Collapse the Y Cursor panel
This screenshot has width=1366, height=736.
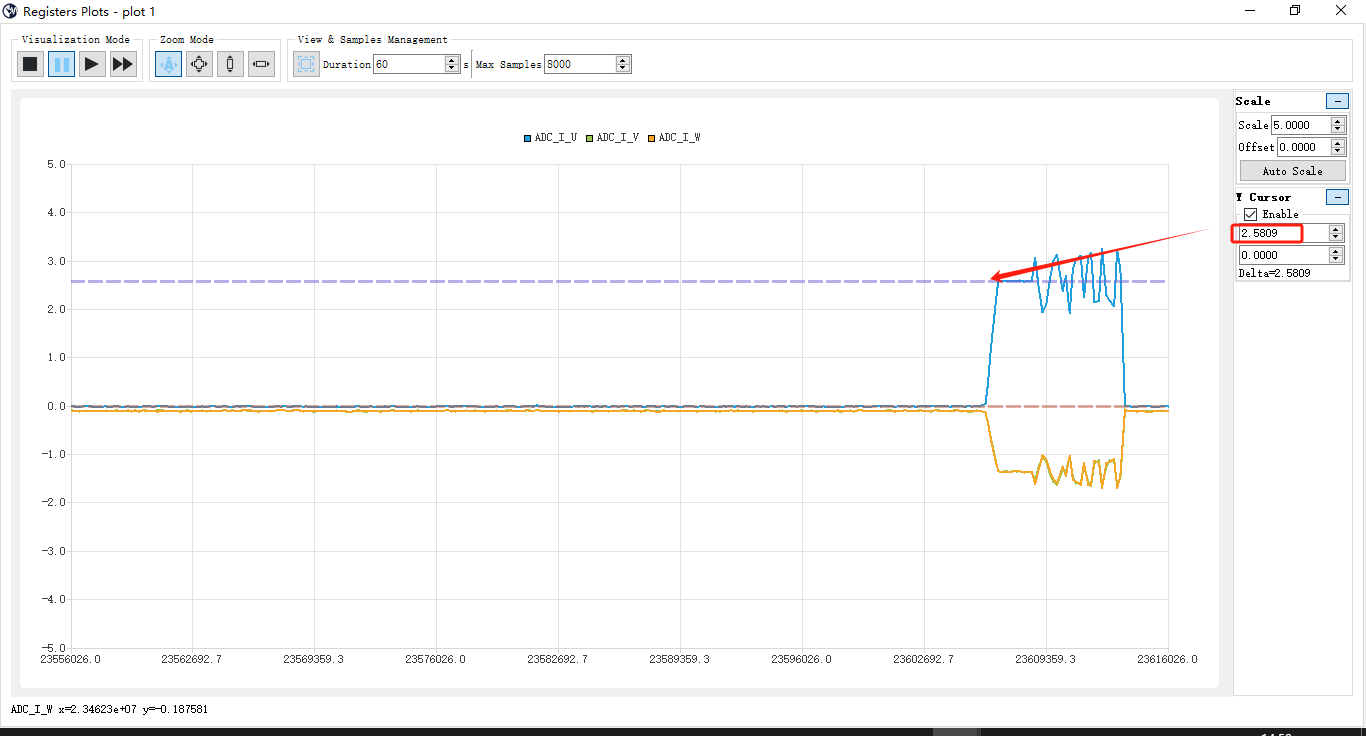click(1338, 197)
